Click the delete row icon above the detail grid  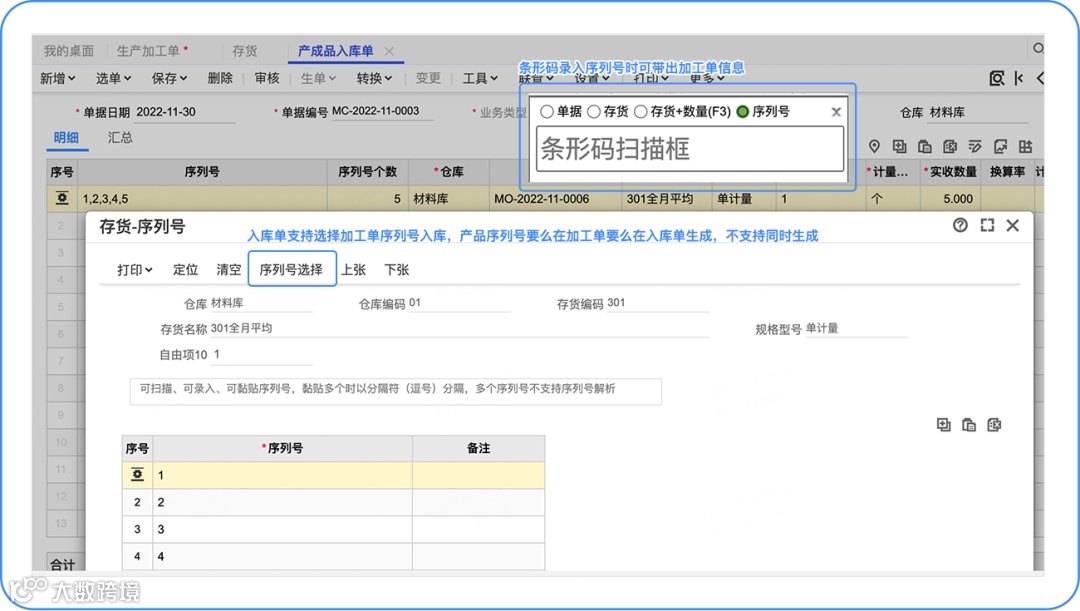pos(950,146)
